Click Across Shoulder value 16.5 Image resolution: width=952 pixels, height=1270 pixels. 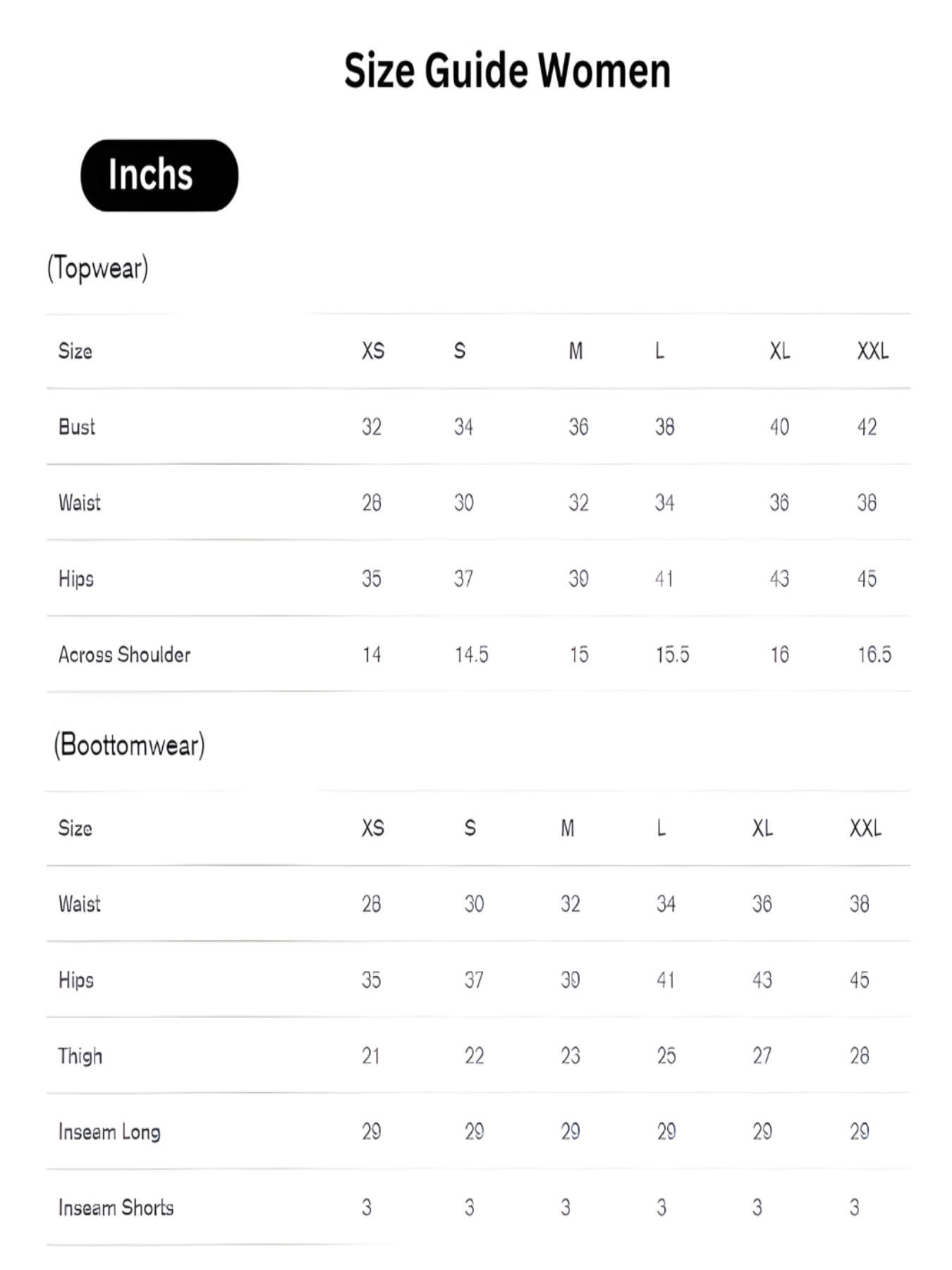click(x=874, y=655)
